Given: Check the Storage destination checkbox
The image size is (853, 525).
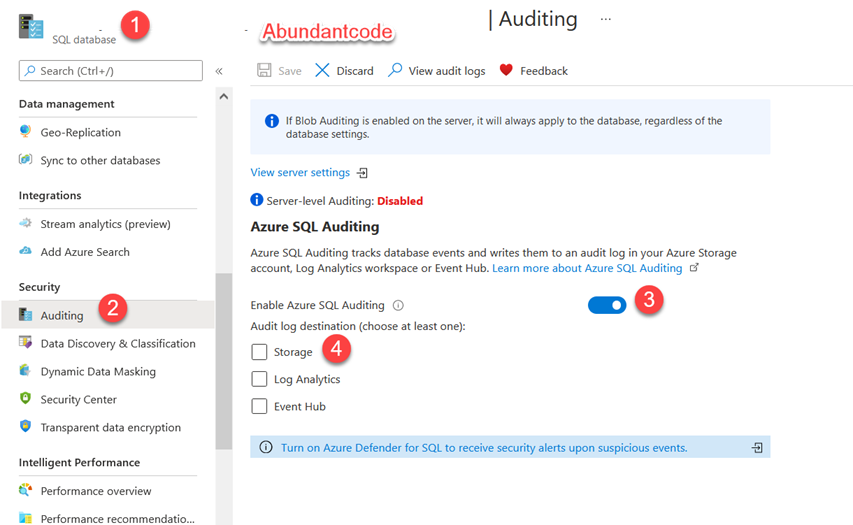Looking at the screenshot, I should 259,352.
